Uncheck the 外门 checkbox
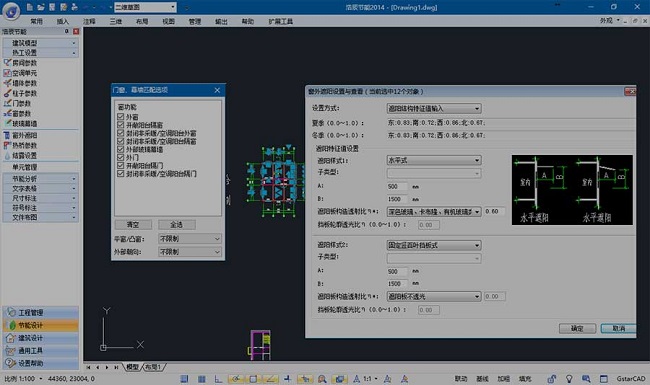The height and width of the screenshot is (385, 650). tap(121, 157)
